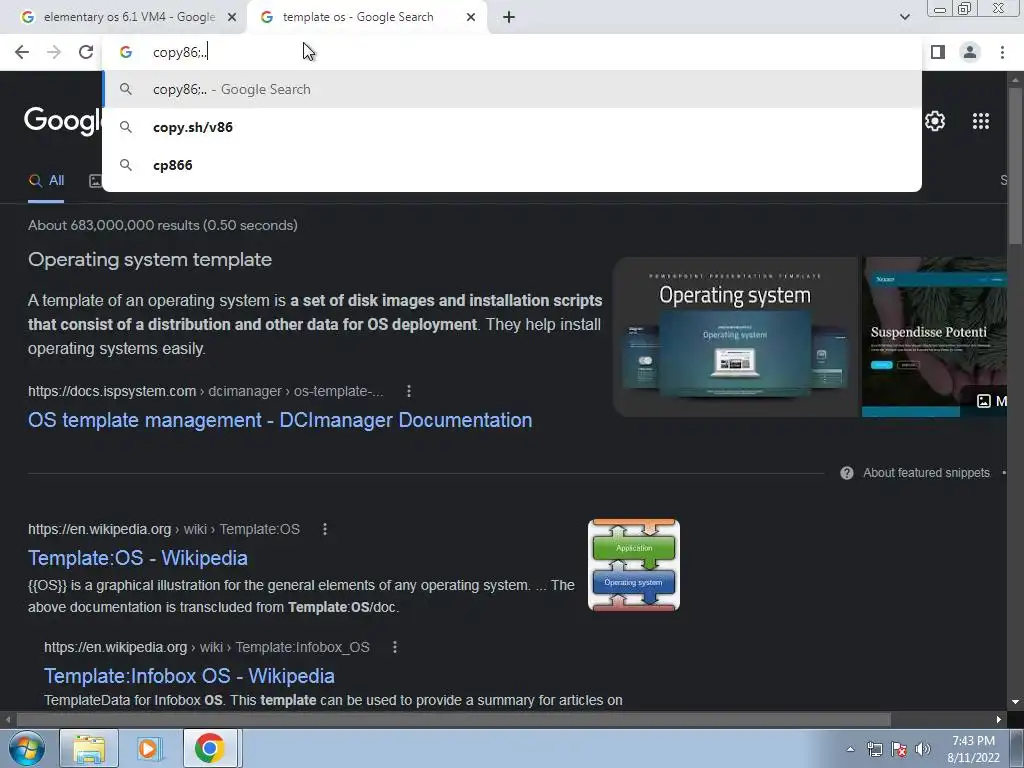The image size is (1024, 768).
Task: Open options for the Template:Infobox_OS result
Action: (394, 647)
